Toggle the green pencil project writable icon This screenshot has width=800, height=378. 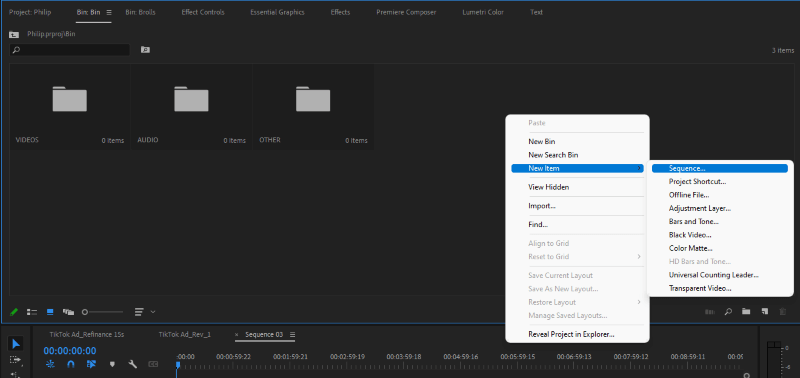[14, 312]
